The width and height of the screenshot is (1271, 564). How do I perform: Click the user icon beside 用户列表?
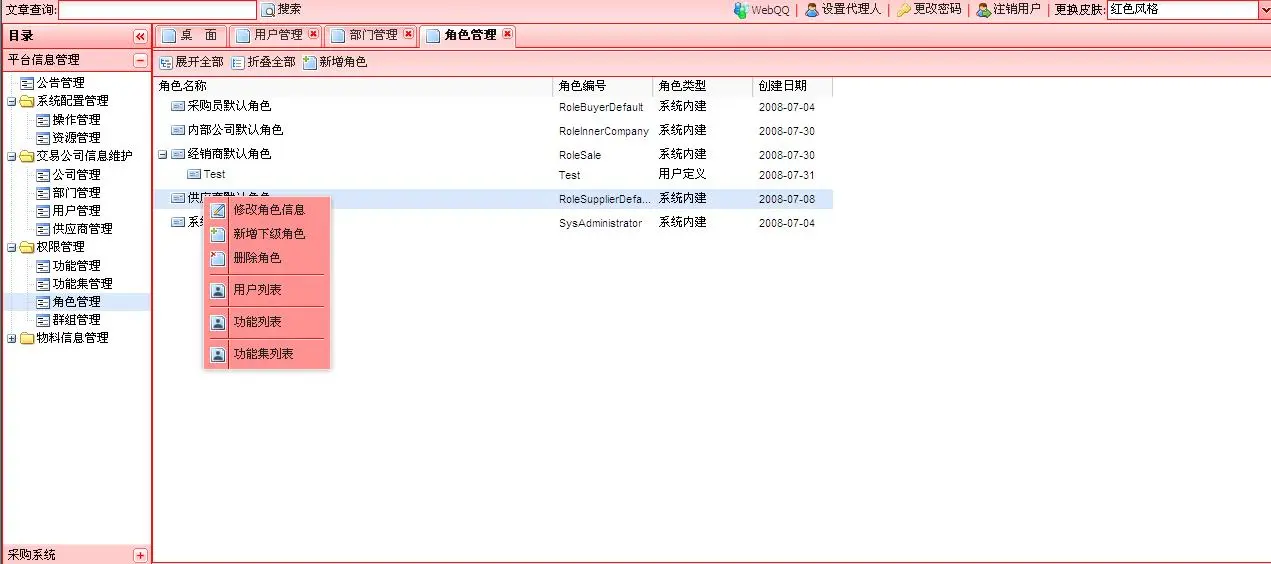coord(218,290)
